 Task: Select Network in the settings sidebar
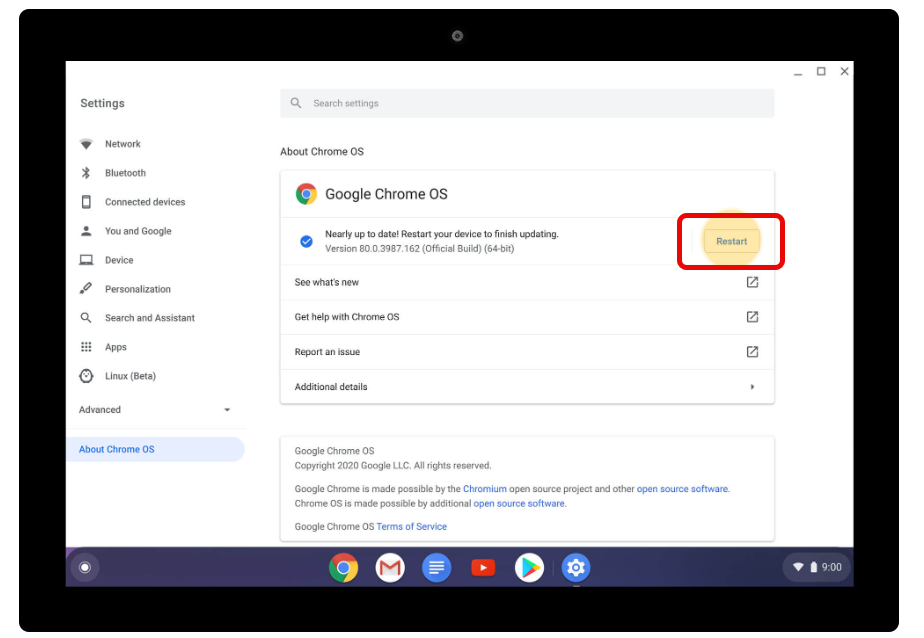pos(122,143)
